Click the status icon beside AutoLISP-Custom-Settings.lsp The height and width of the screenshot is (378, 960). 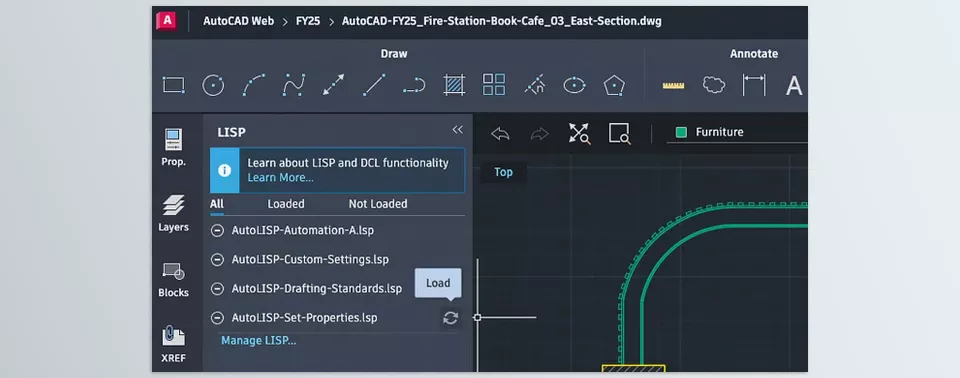(x=217, y=260)
